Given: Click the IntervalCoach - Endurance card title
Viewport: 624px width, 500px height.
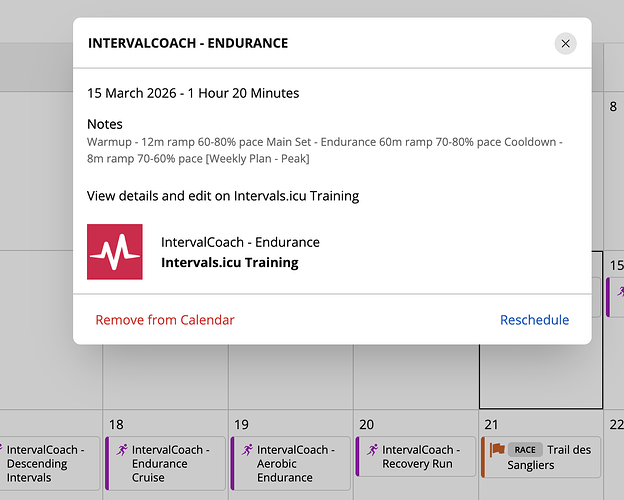Looking at the screenshot, I should tap(240, 242).
